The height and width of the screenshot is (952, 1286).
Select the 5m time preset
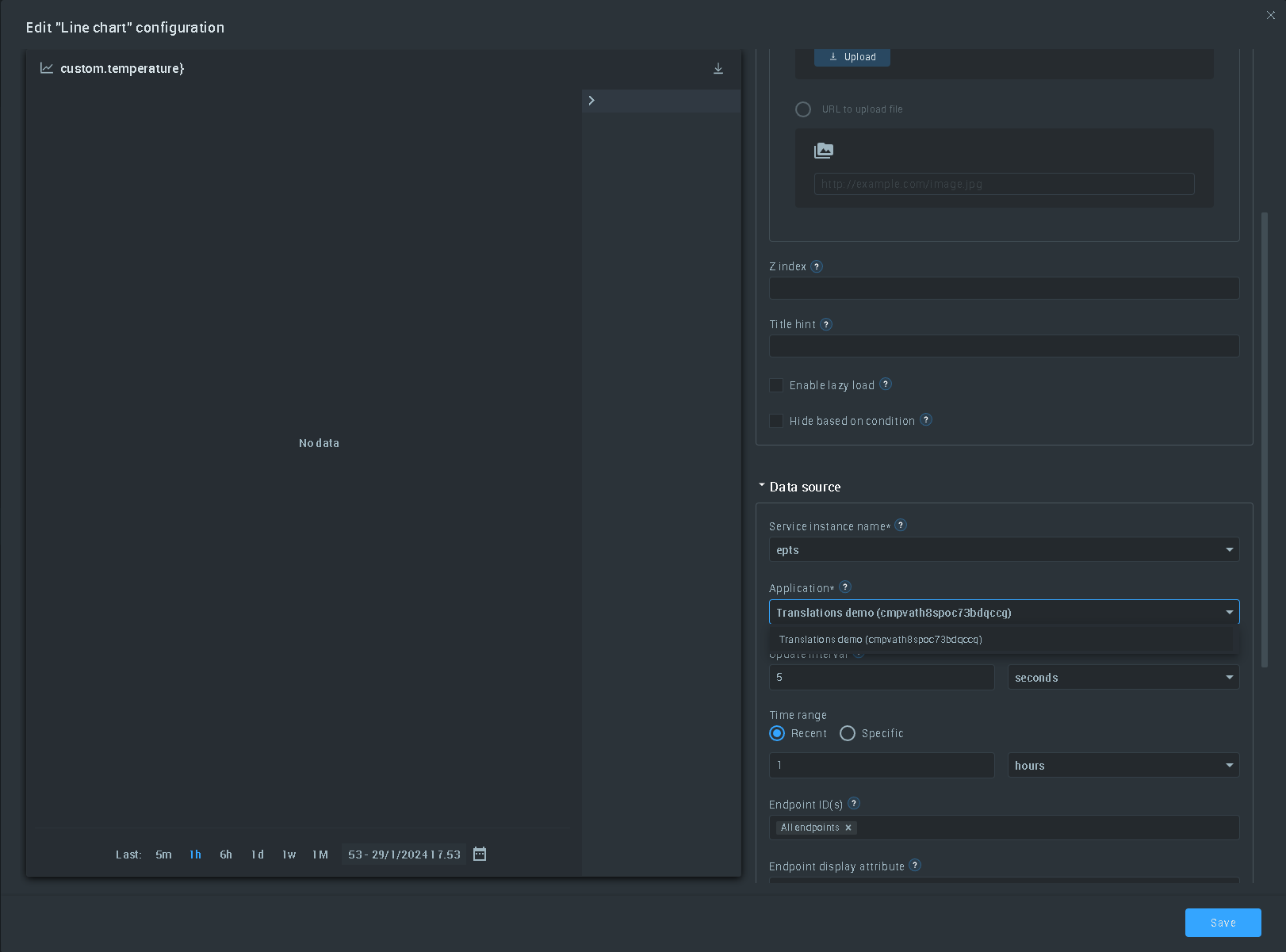(x=163, y=855)
